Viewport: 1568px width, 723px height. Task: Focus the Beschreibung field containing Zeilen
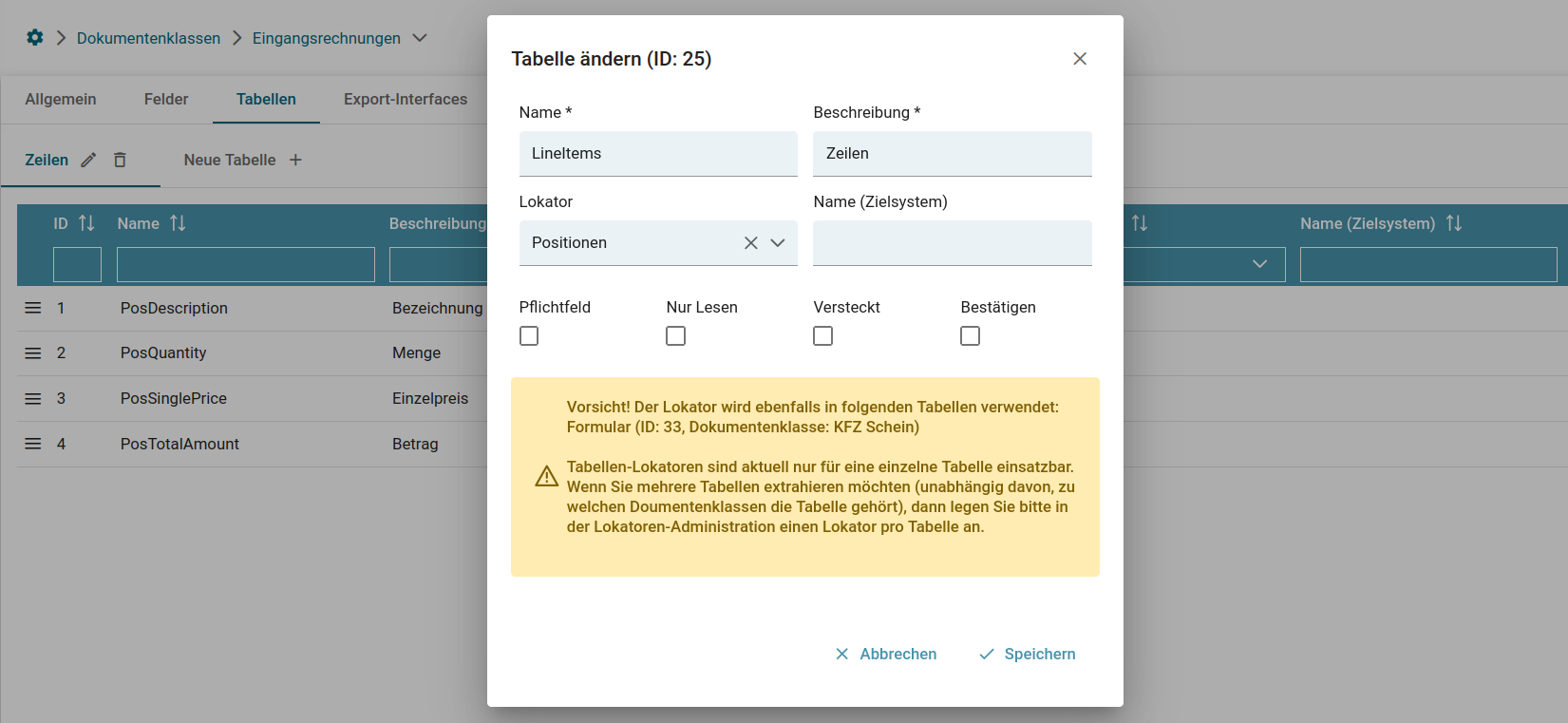[x=953, y=154]
